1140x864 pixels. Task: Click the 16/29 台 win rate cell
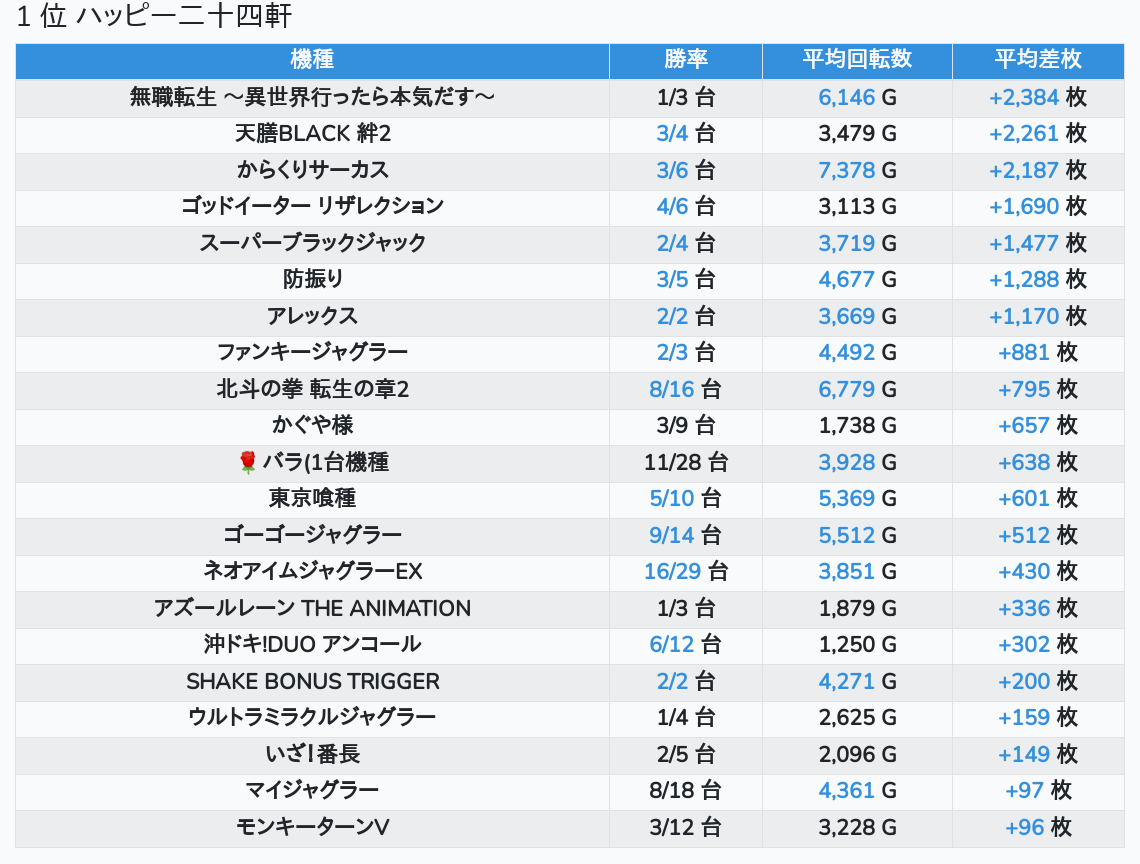click(685, 571)
